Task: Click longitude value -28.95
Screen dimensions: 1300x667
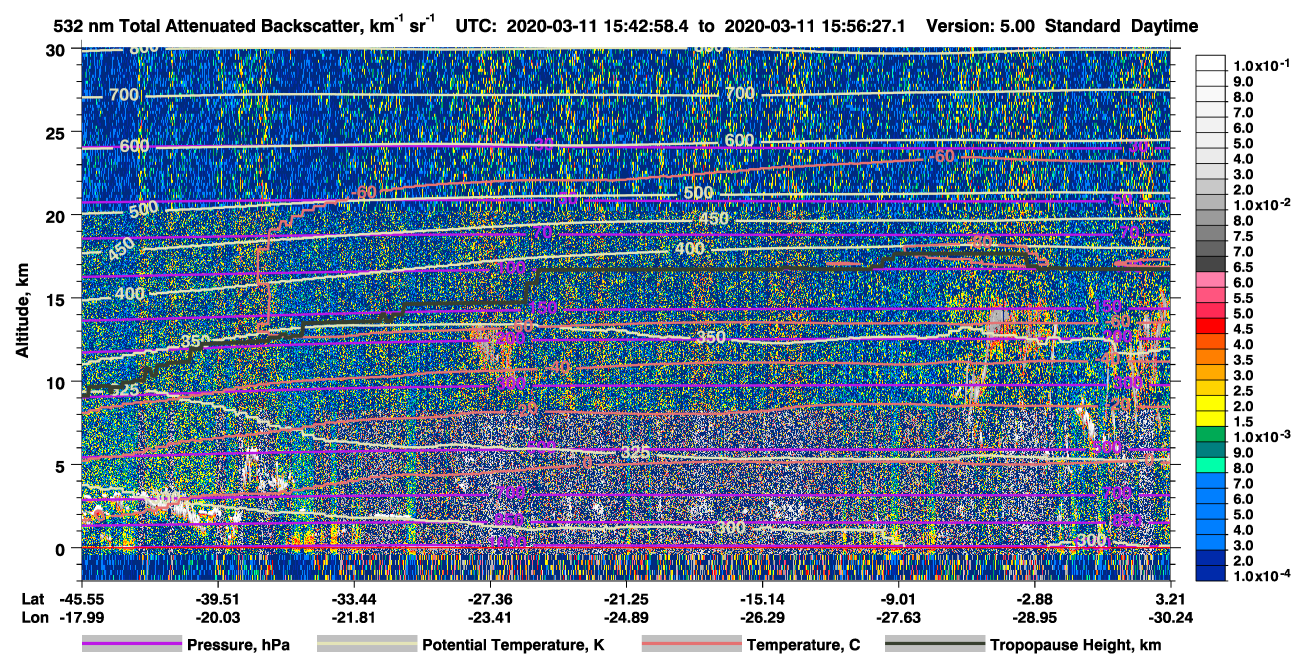Action: [x=1035, y=617]
